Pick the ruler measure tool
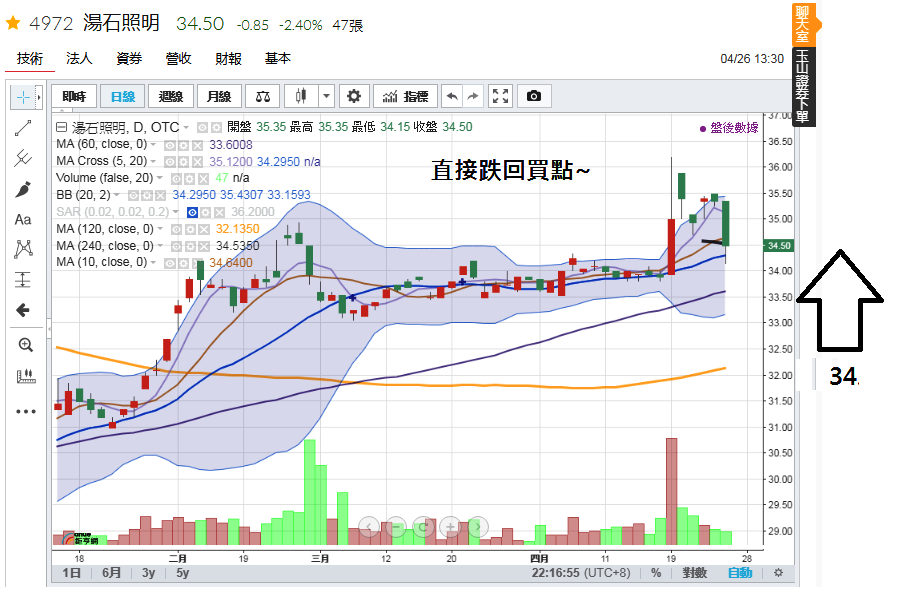 click(25, 376)
